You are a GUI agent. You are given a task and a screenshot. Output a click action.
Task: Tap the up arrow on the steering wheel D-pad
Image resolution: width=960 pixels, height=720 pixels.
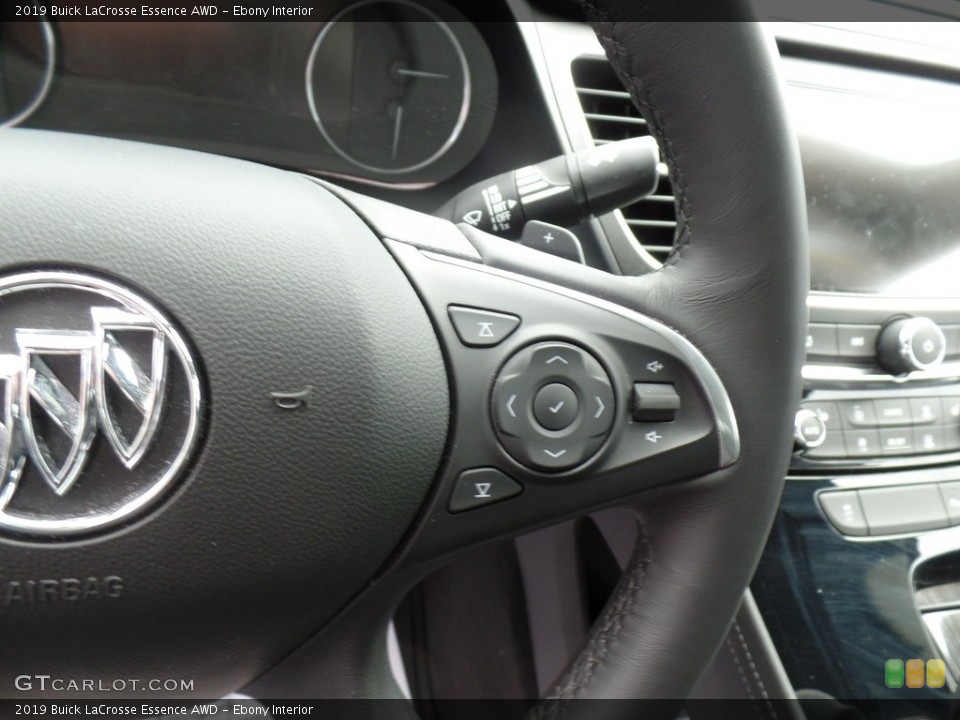[557, 359]
